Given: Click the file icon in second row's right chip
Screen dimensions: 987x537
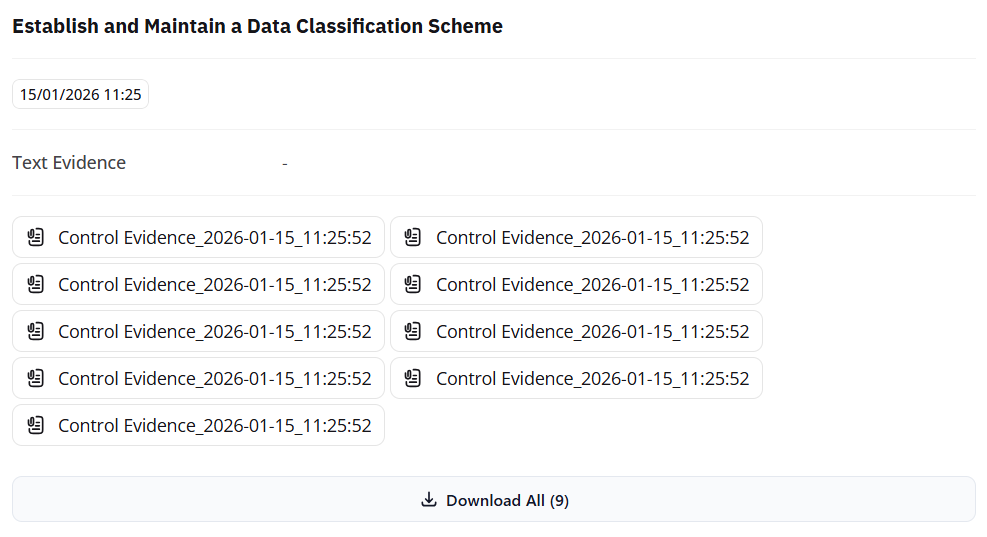Looking at the screenshot, I should click(x=413, y=285).
